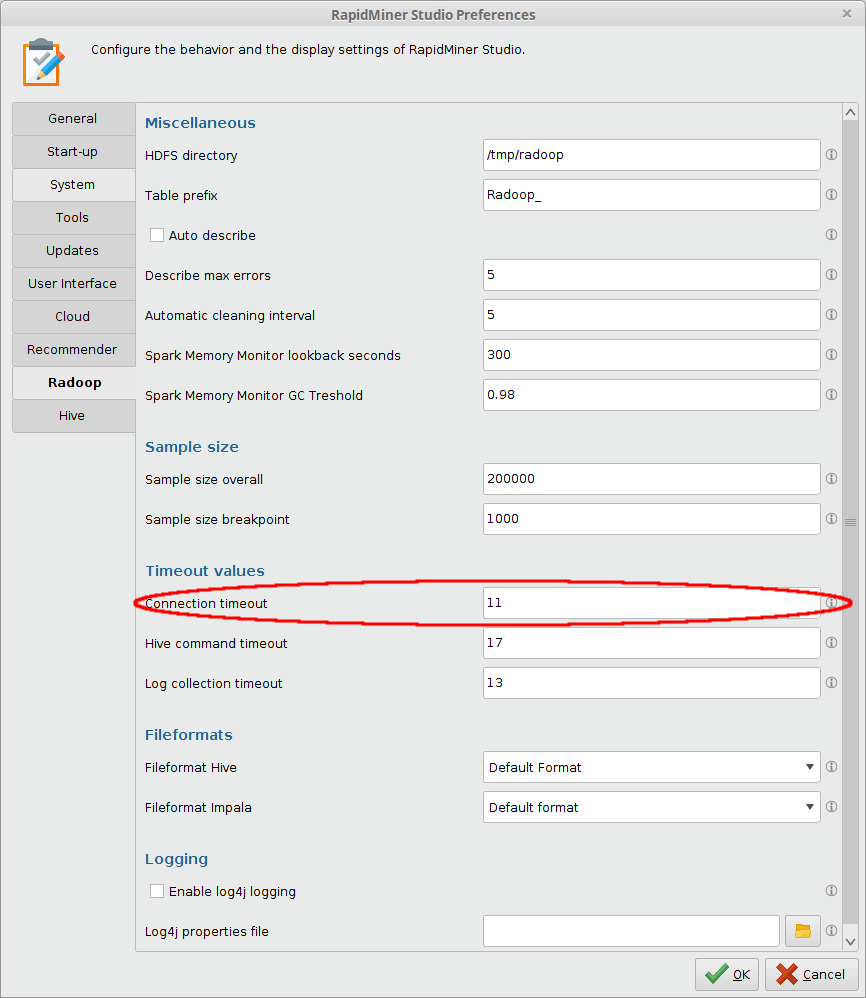Cancel the preferences dialog

coord(811,974)
